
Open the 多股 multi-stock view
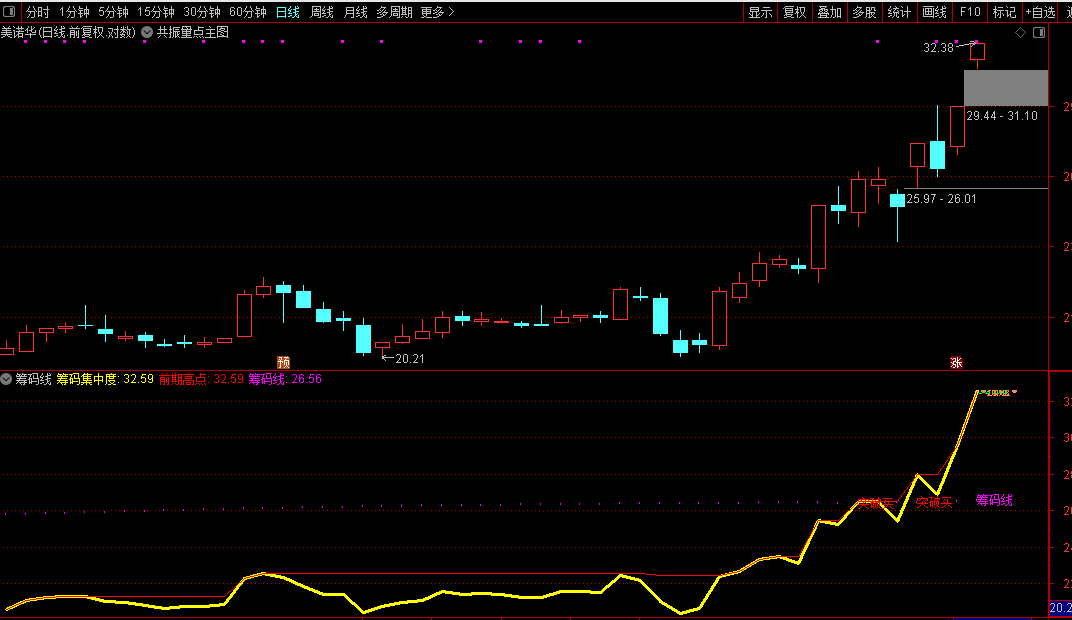tap(864, 12)
